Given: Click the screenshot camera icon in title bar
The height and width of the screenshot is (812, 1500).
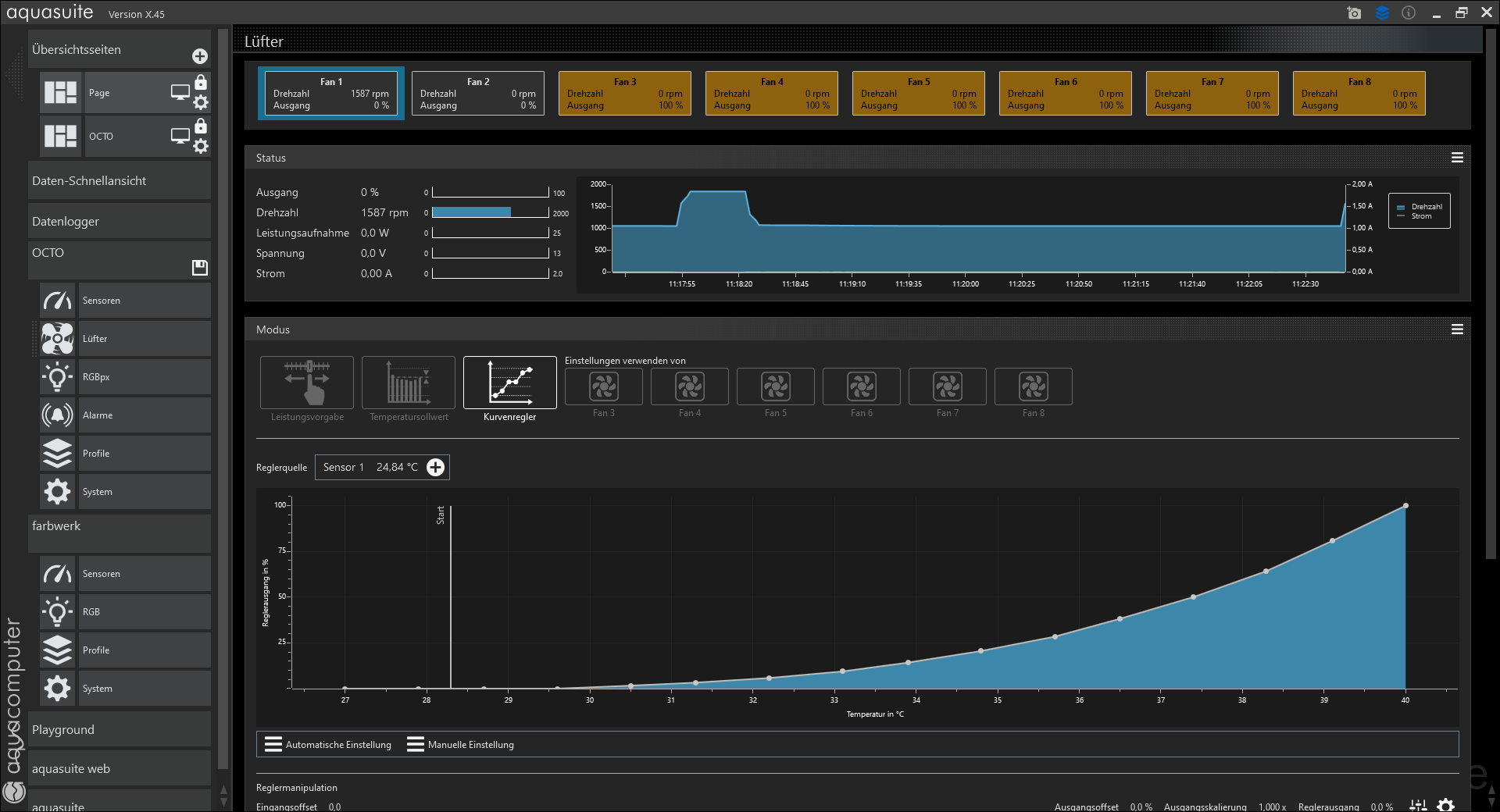Looking at the screenshot, I should point(1354,13).
